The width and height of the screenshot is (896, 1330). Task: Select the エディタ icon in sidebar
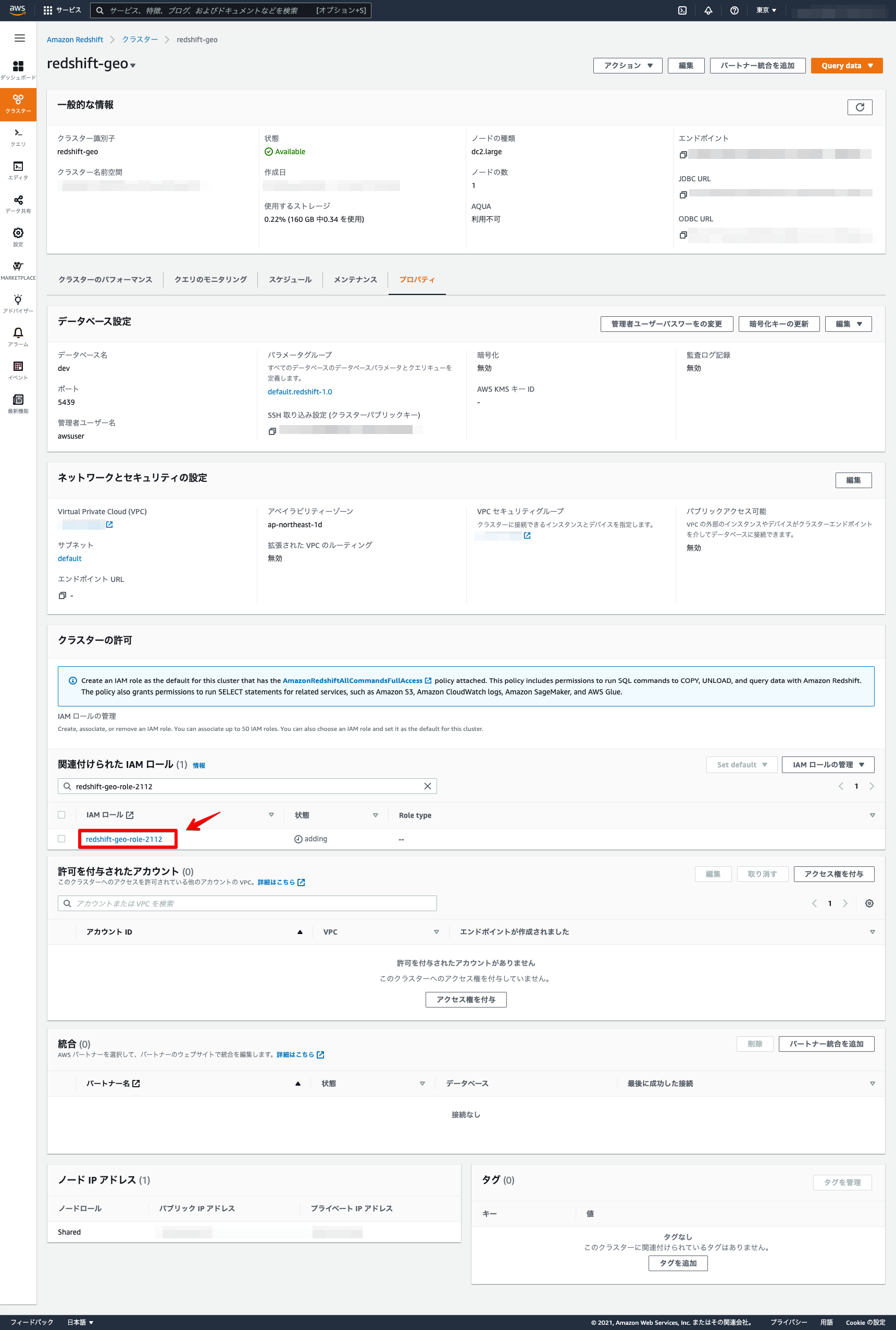(x=18, y=169)
